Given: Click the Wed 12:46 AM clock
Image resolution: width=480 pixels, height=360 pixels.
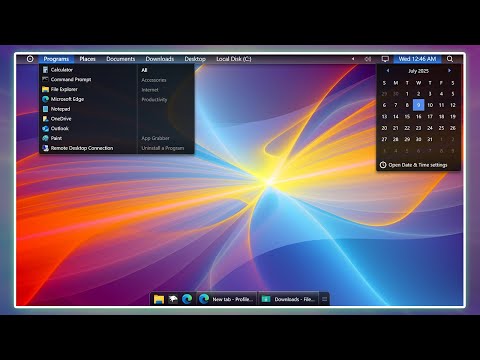Looking at the screenshot, I should click(417, 59).
